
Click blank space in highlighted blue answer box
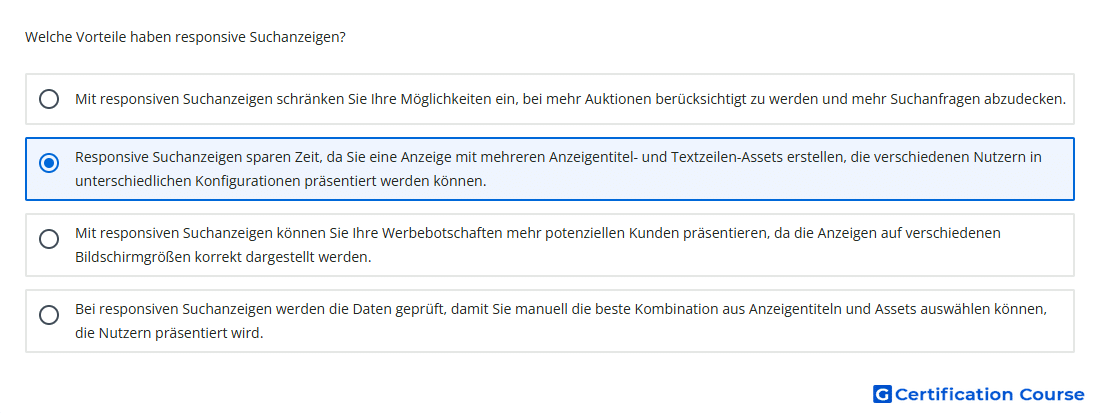[x=772, y=181]
